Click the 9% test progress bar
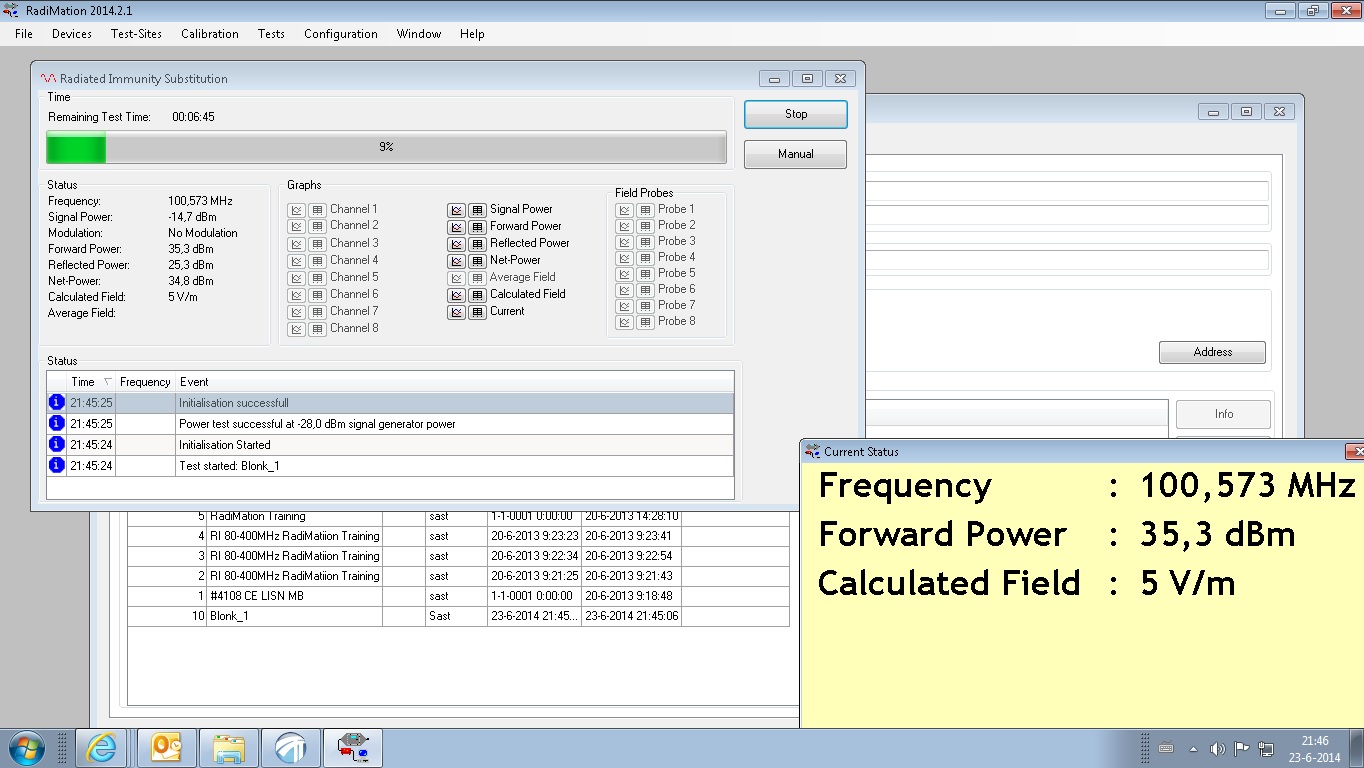The height and width of the screenshot is (768, 1364). click(x=386, y=147)
